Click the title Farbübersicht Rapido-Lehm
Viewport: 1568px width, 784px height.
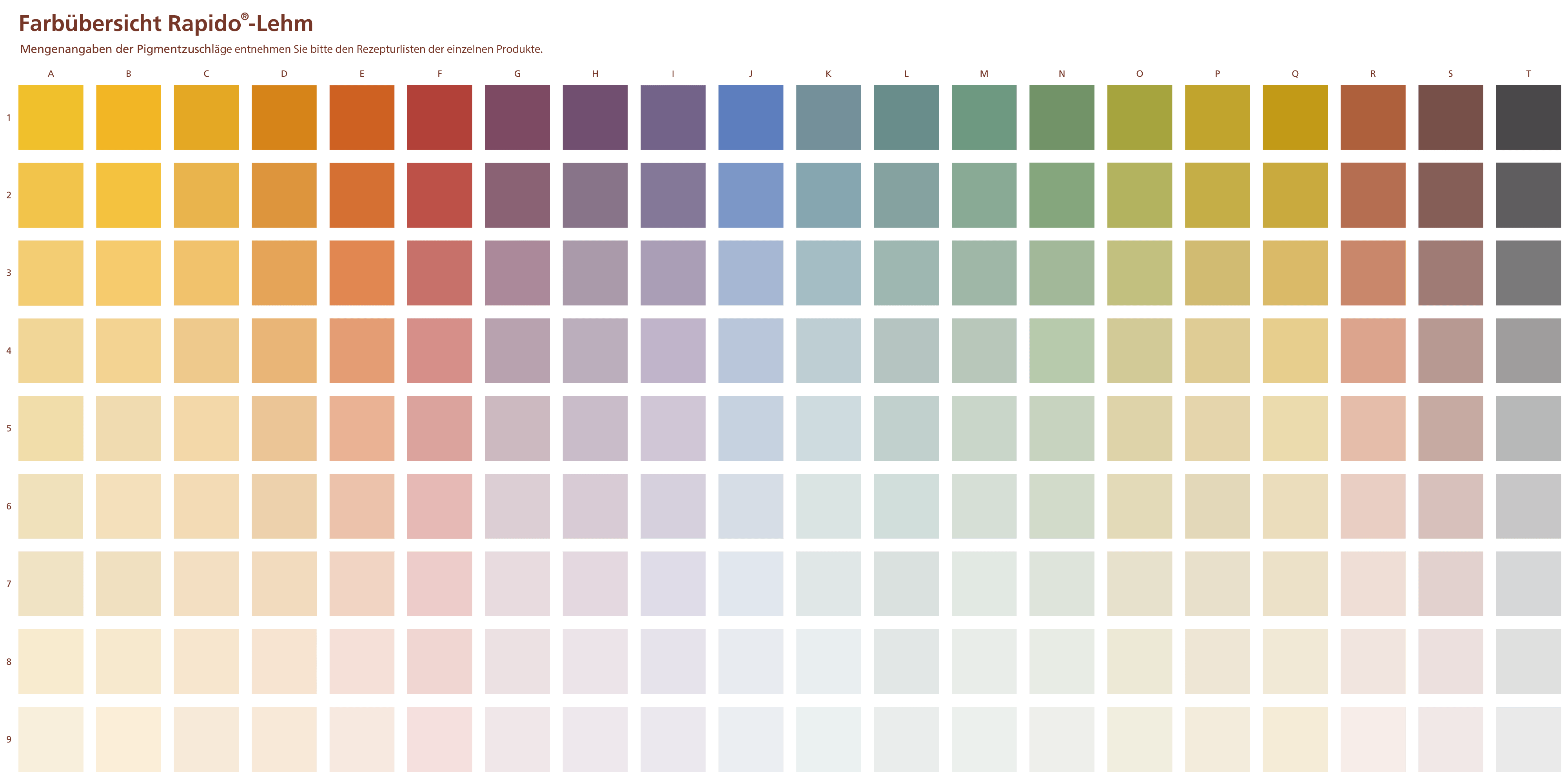pos(165,23)
